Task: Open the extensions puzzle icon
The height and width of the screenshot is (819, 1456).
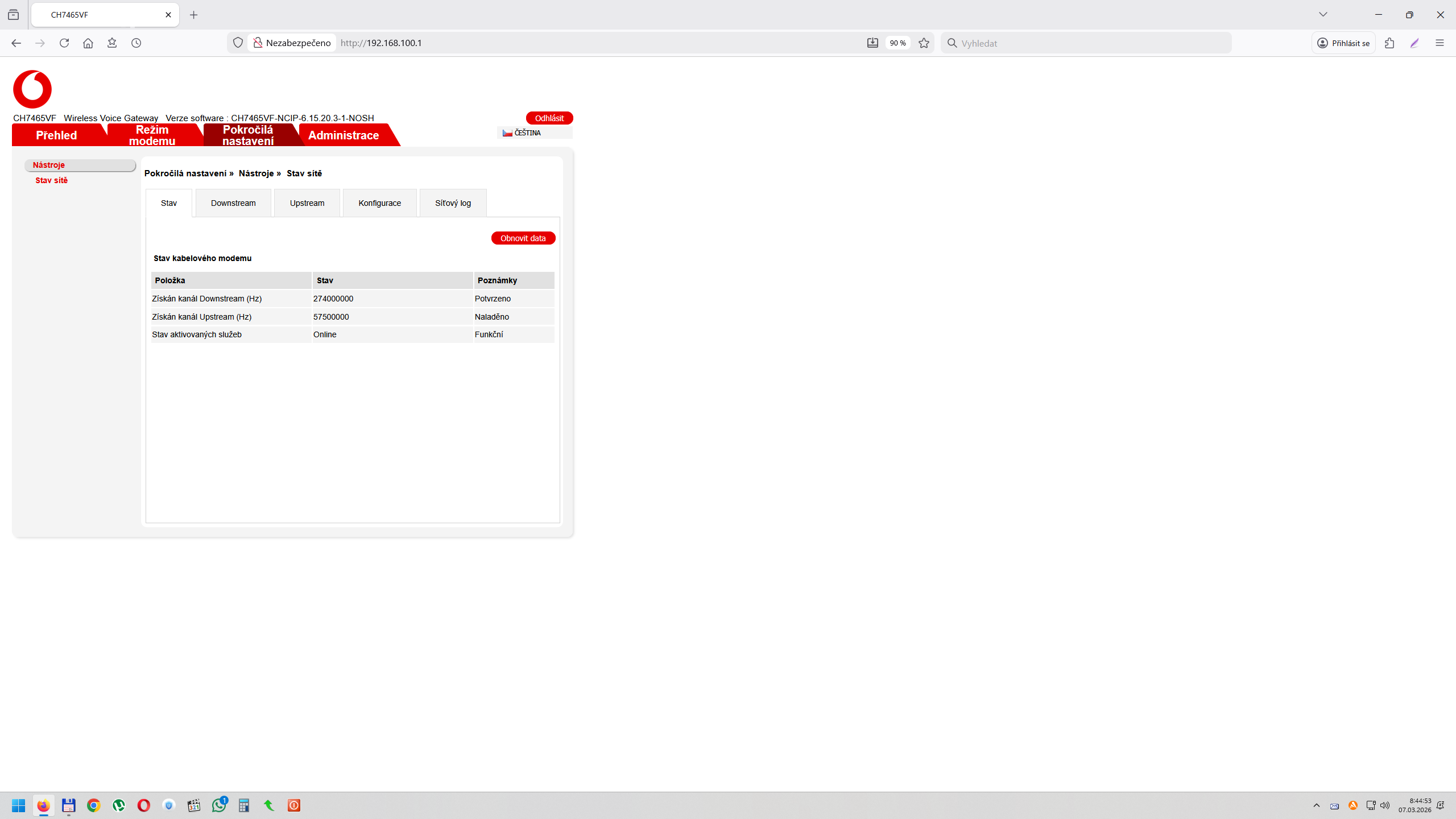Action: 1389,43
